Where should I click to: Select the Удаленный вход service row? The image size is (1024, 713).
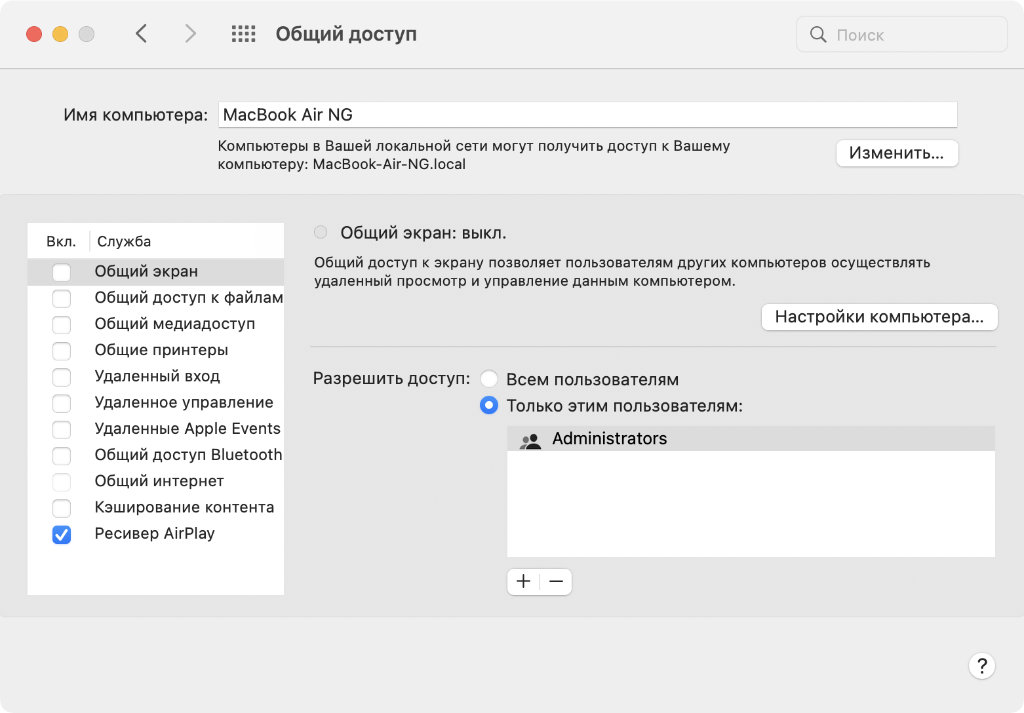pos(157,376)
